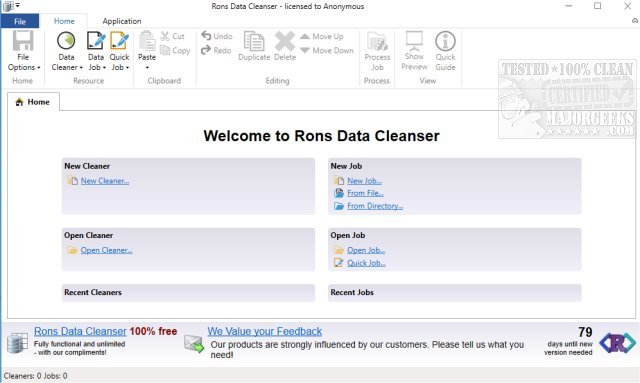Open the File Options ribbon button
Viewport: 640px width, 383px height.
click(x=23, y=51)
